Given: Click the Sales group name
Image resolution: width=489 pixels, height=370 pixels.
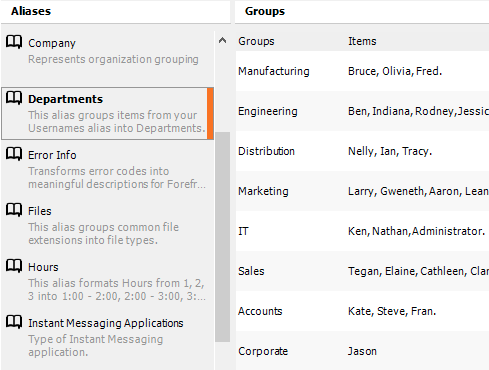Looking at the screenshot, I should point(251,271).
